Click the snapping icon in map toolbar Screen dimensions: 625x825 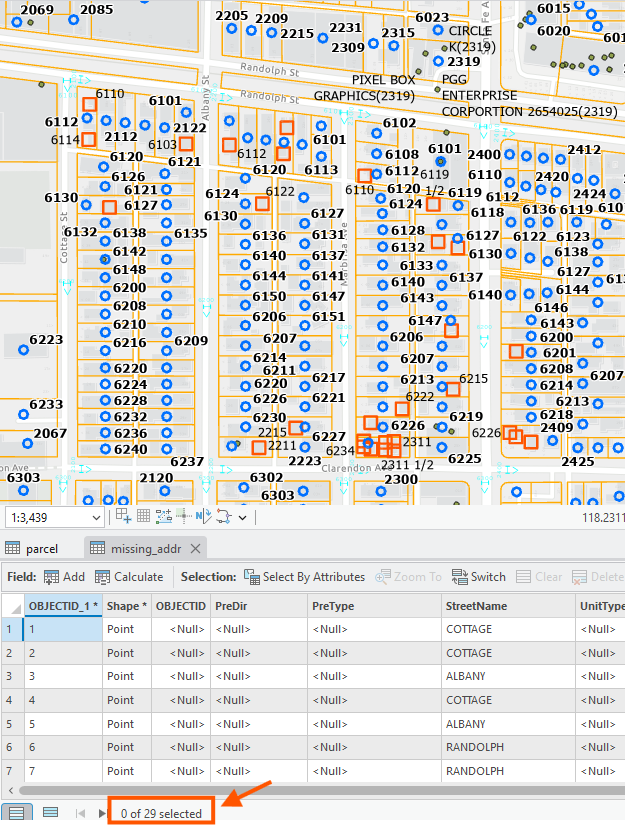(163, 517)
